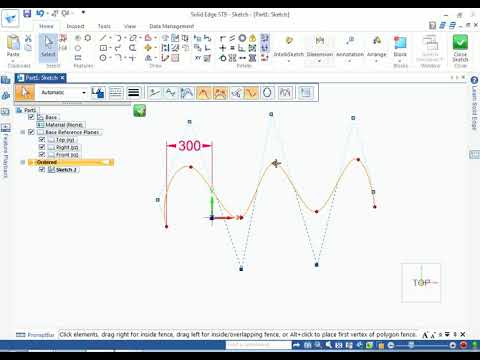Close the Part1: Sketch document tab
Image resolution: width=480 pixels, height=360 pixels.
point(62,78)
